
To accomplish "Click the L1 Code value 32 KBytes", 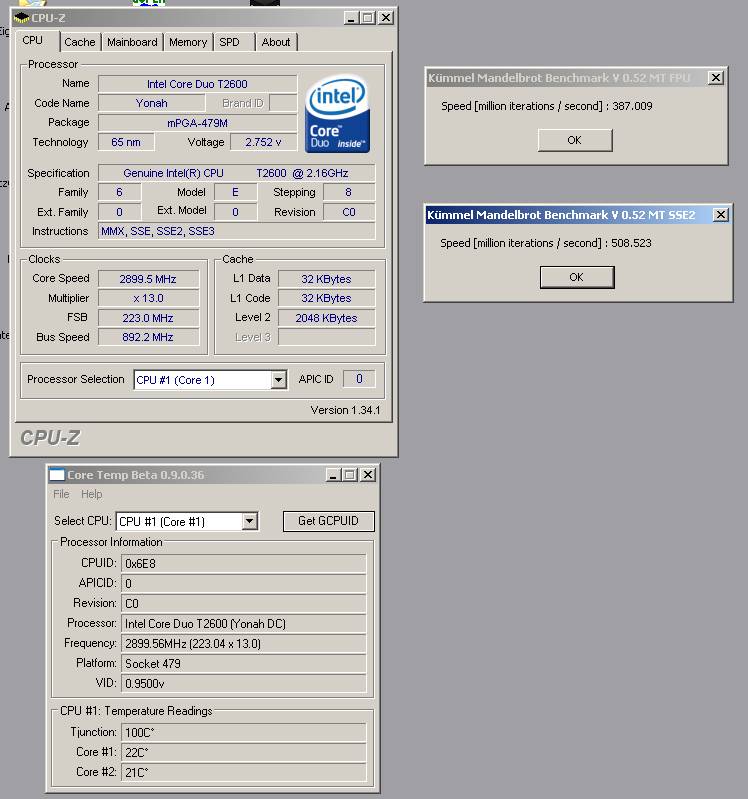I will [327, 298].
